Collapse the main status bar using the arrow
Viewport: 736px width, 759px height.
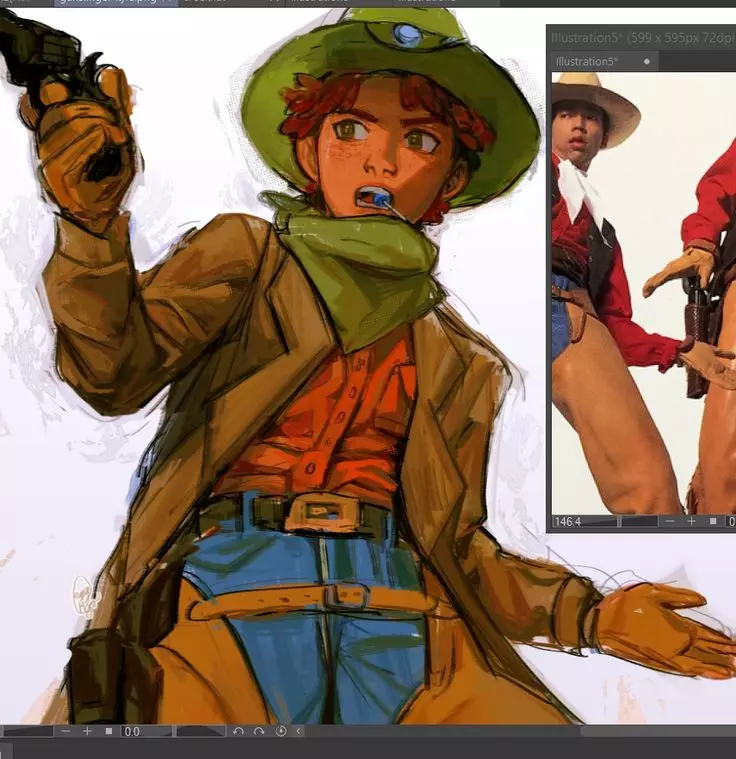coord(299,732)
